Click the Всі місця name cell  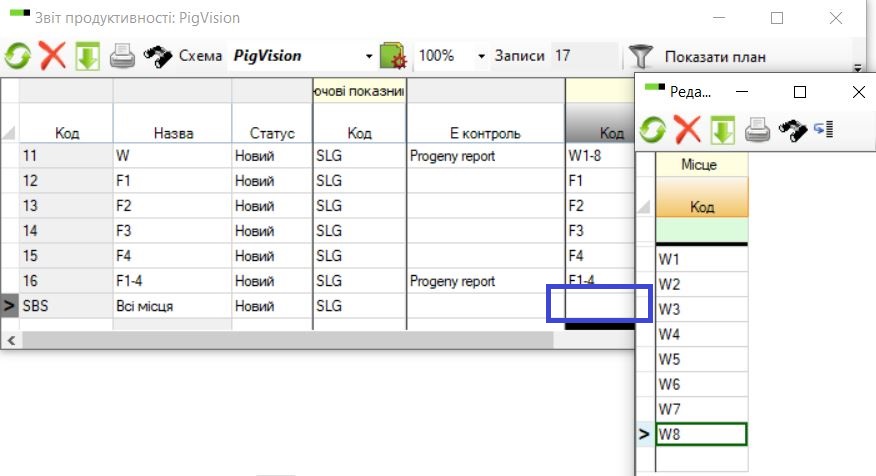[173, 306]
